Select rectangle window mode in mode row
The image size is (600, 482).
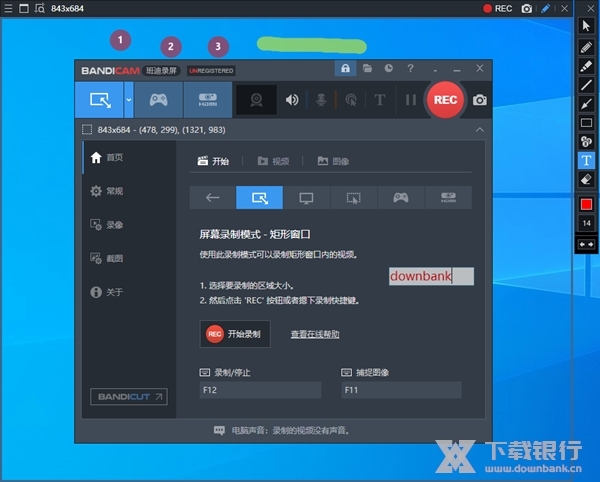259,197
